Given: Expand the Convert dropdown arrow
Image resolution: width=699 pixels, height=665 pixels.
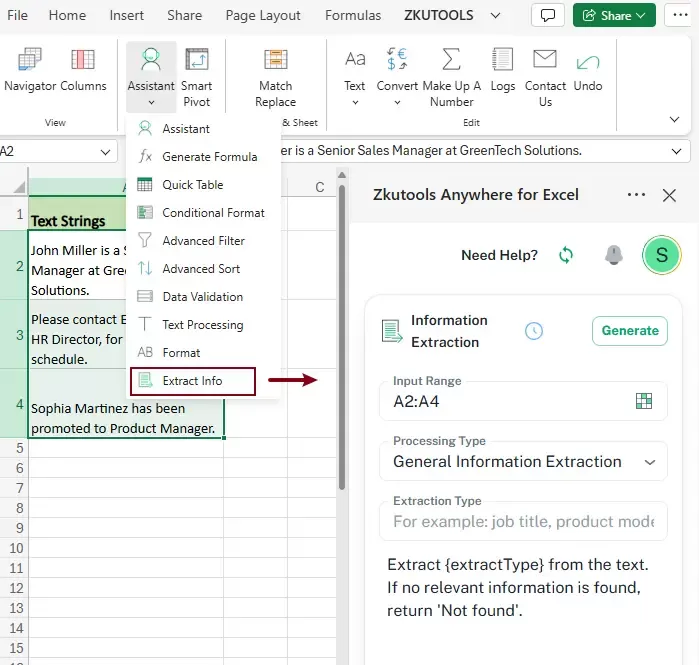Looking at the screenshot, I should tap(397, 103).
